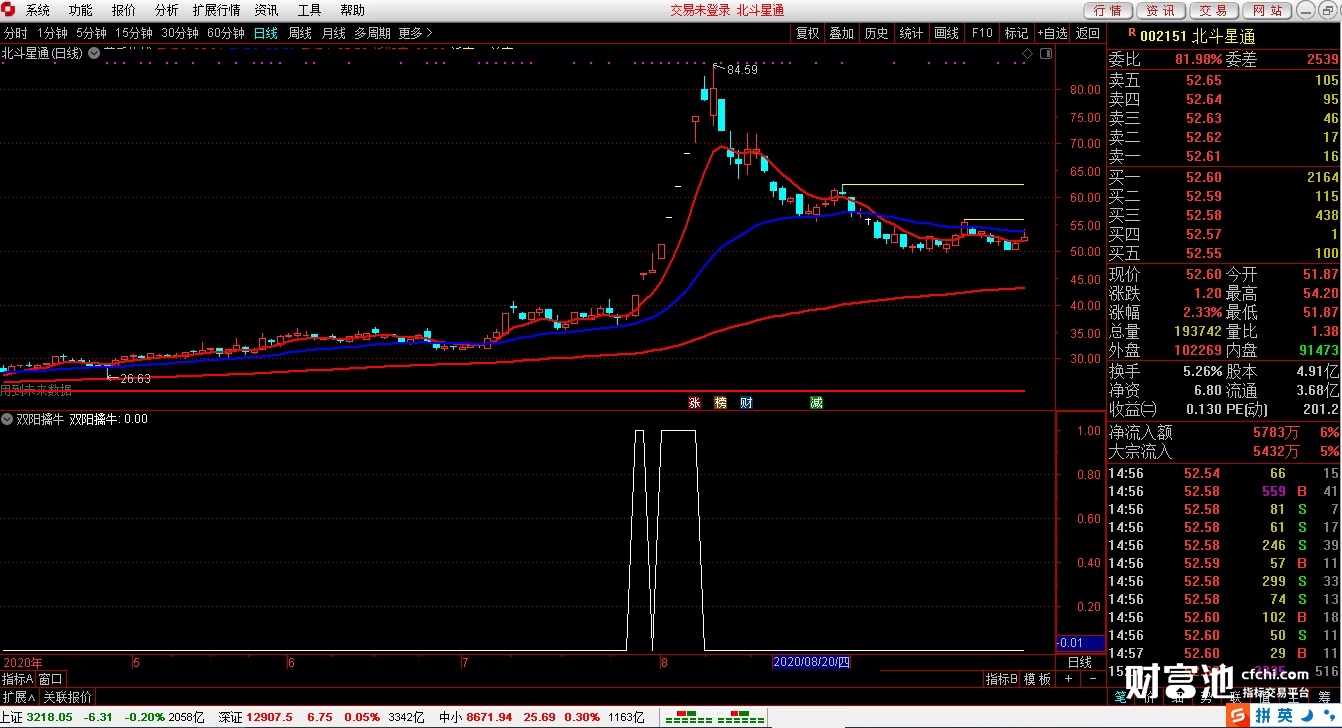Screen dimensions: 1342x728
Task: Select the 指标B tab
Action: coord(1002,679)
